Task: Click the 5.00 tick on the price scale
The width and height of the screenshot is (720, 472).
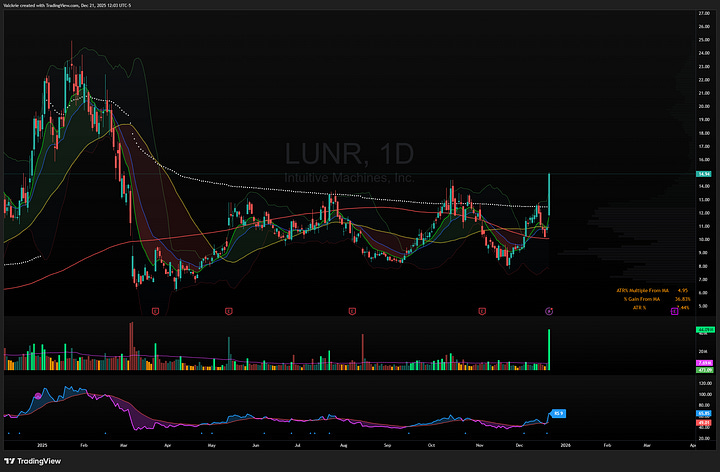Action: (704, 306)
